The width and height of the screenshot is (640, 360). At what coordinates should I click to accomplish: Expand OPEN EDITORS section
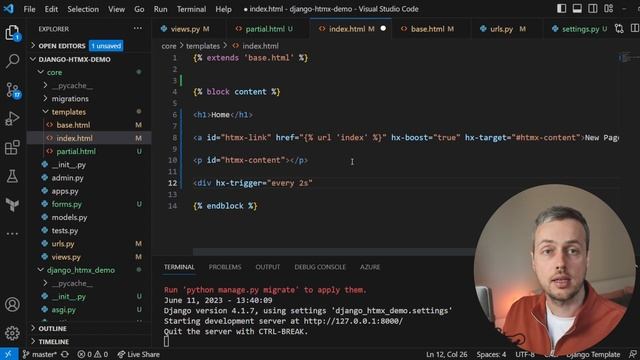point(89,46)
